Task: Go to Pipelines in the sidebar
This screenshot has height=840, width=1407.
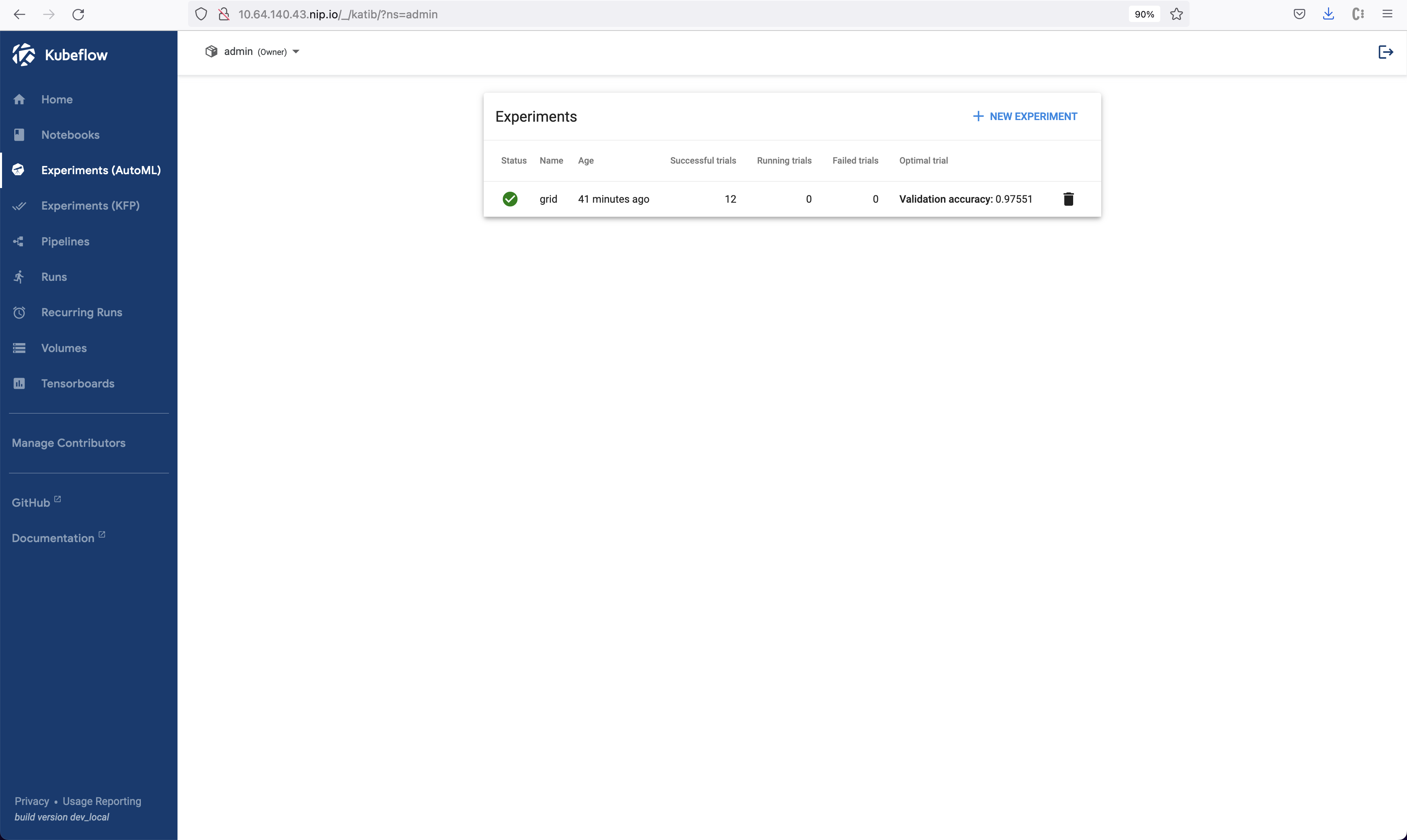Action: click(x=65, y=241)
